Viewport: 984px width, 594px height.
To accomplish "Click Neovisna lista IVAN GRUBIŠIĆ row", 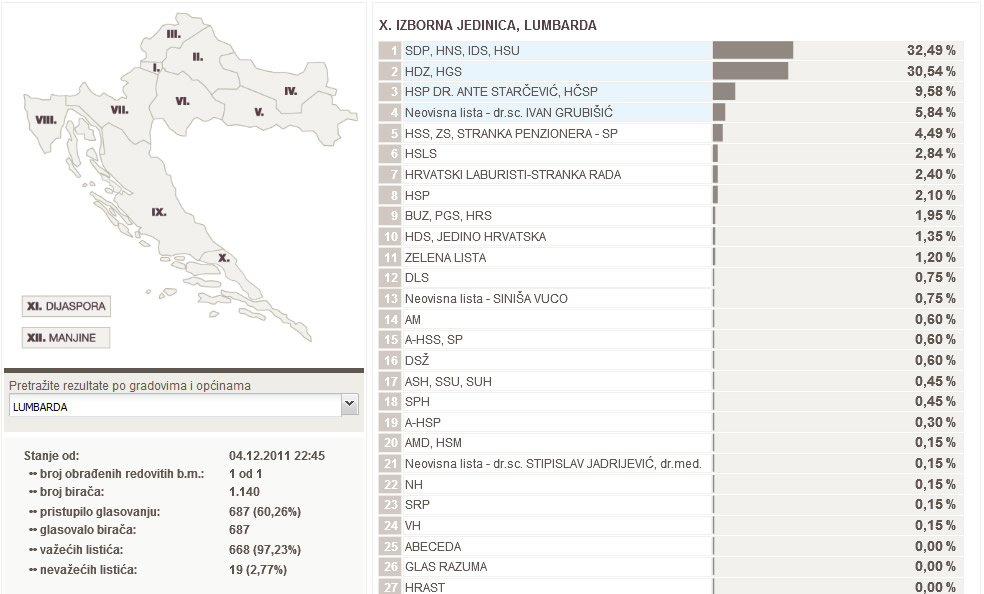I will (545, 112).
